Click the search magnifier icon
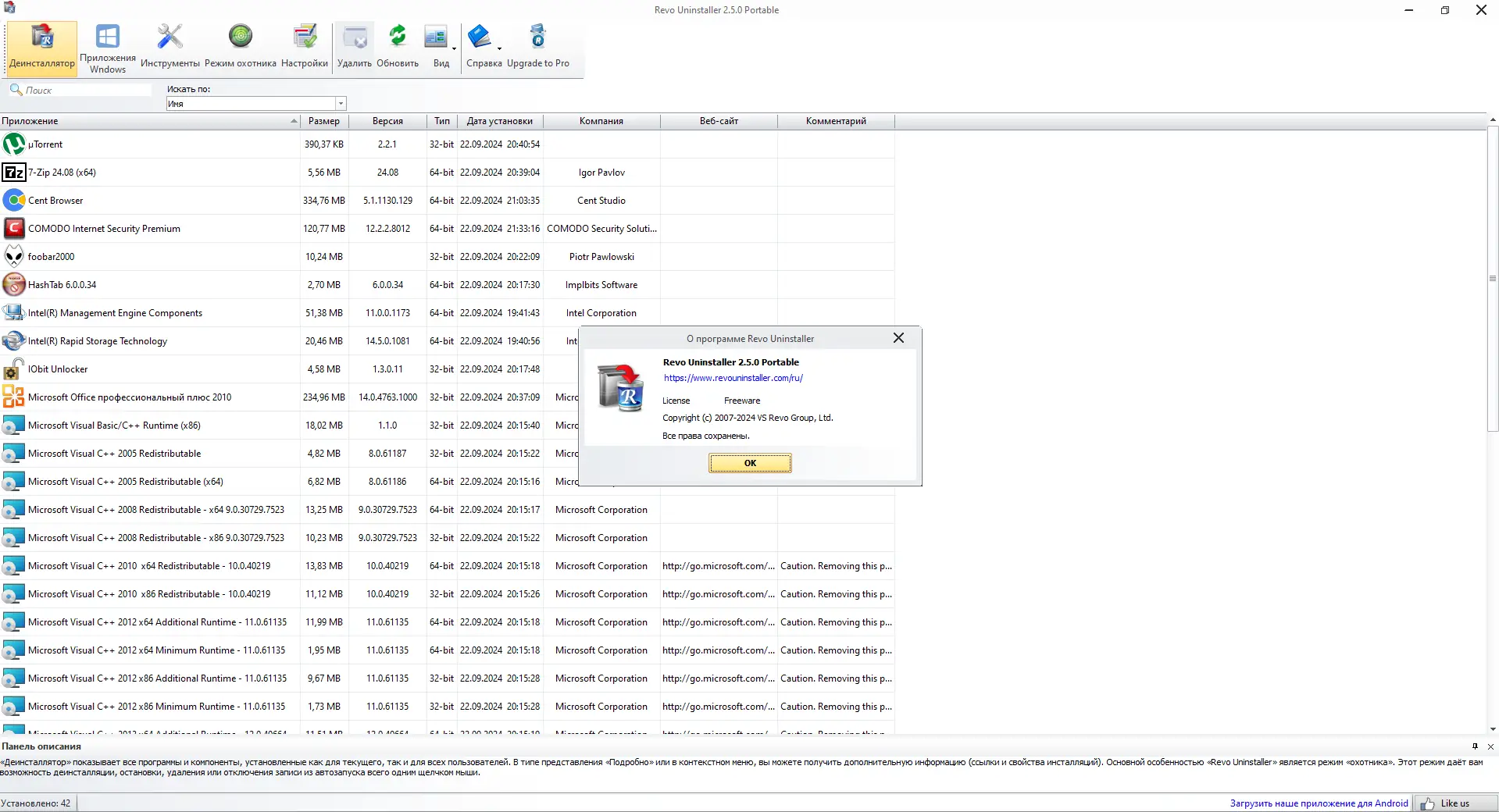The image size is (1499, 812). pyautogui.click(x=16, y=90)
